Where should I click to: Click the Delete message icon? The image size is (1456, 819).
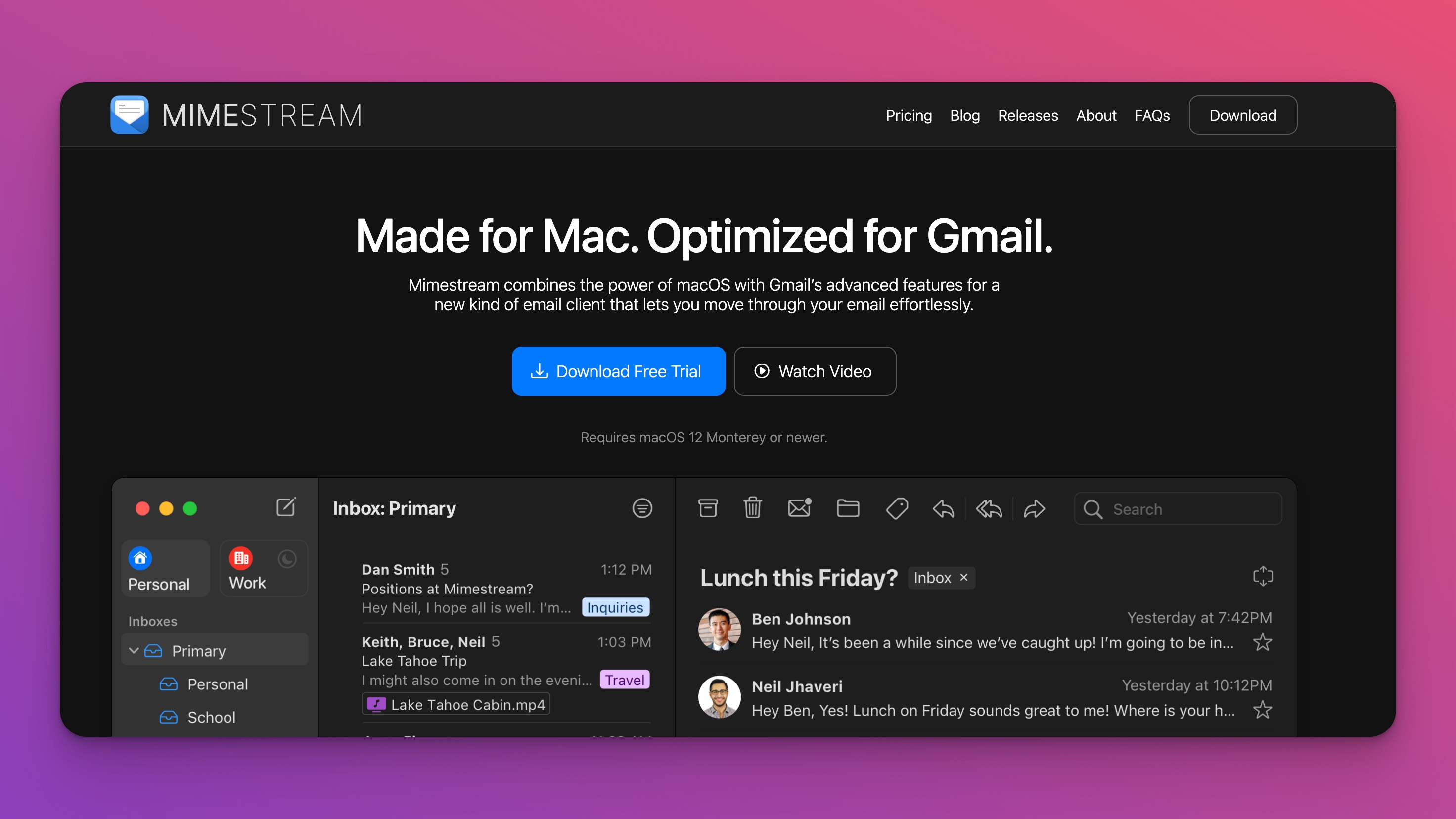coord(753,508)
